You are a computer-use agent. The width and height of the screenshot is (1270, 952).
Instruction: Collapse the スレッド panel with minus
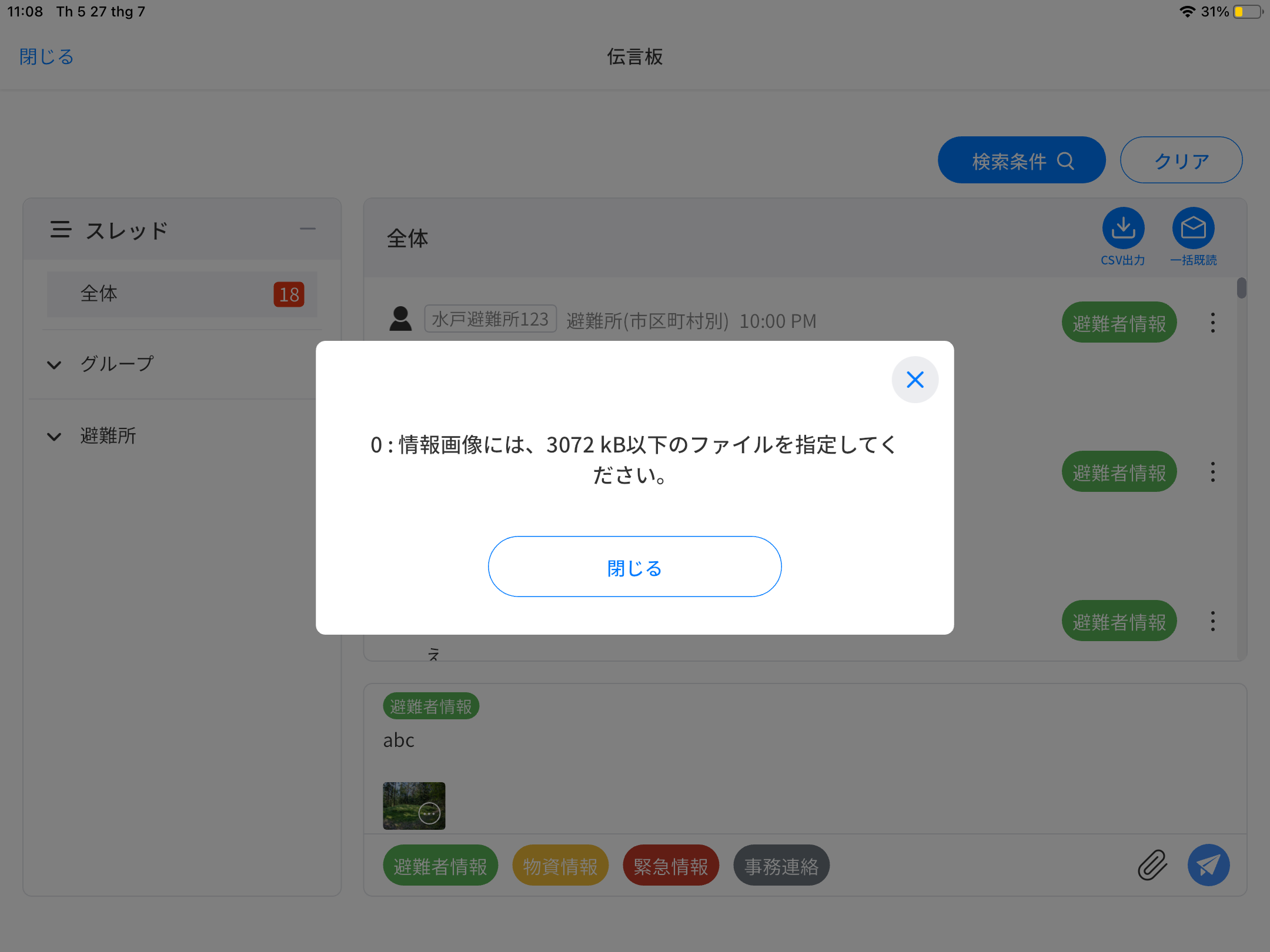pyautogui.click(x=308, y=229)
